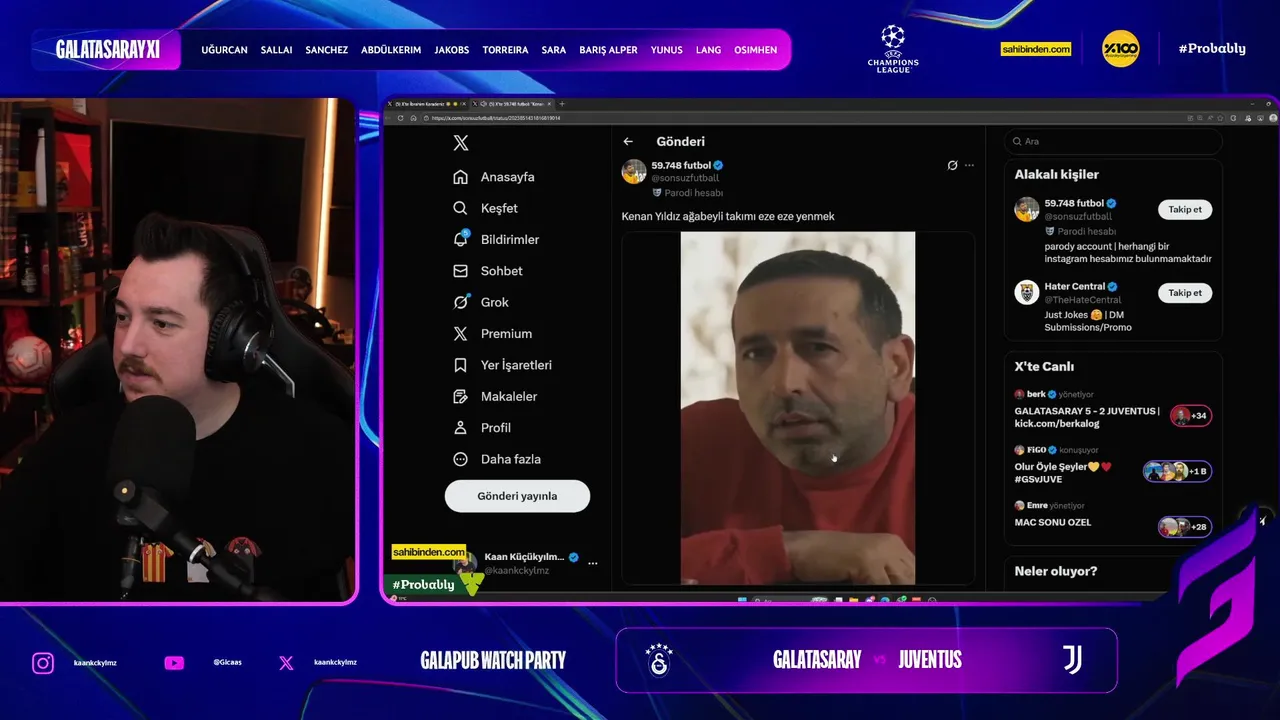Click 59.748 futbol verified badge in post

[718, 165]
